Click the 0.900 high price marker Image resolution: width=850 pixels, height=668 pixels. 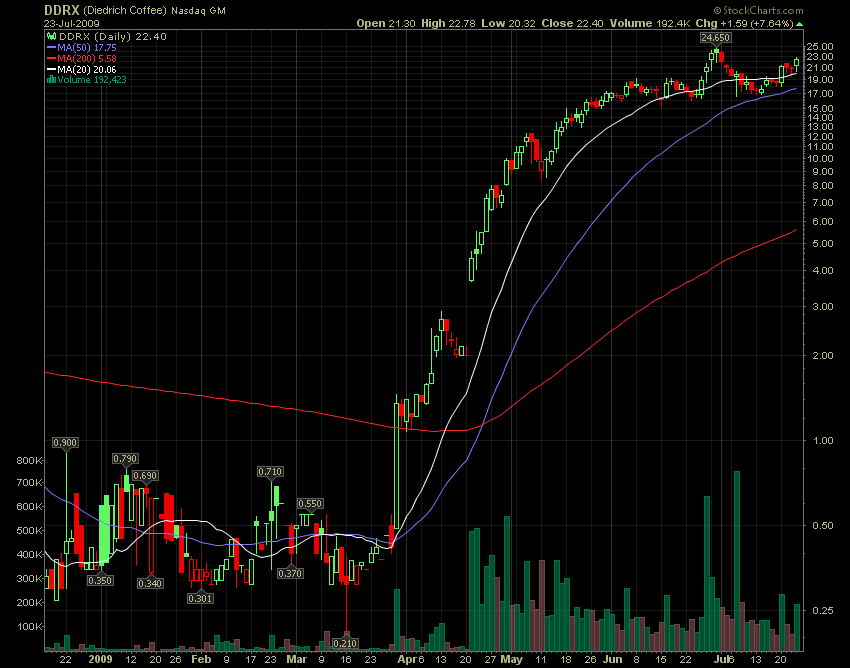click(x=65, y=443)
